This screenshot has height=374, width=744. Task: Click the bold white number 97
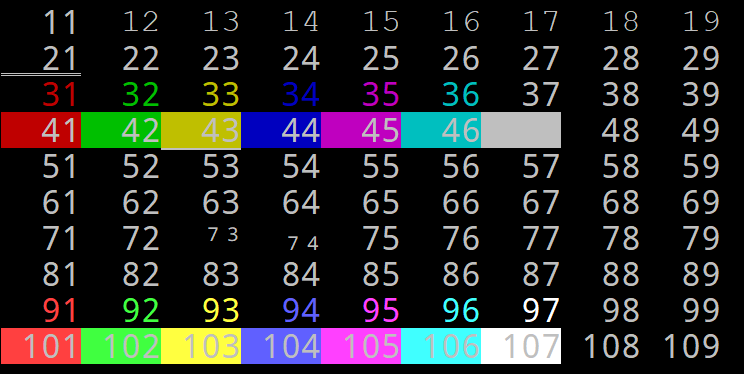[540, 311]
